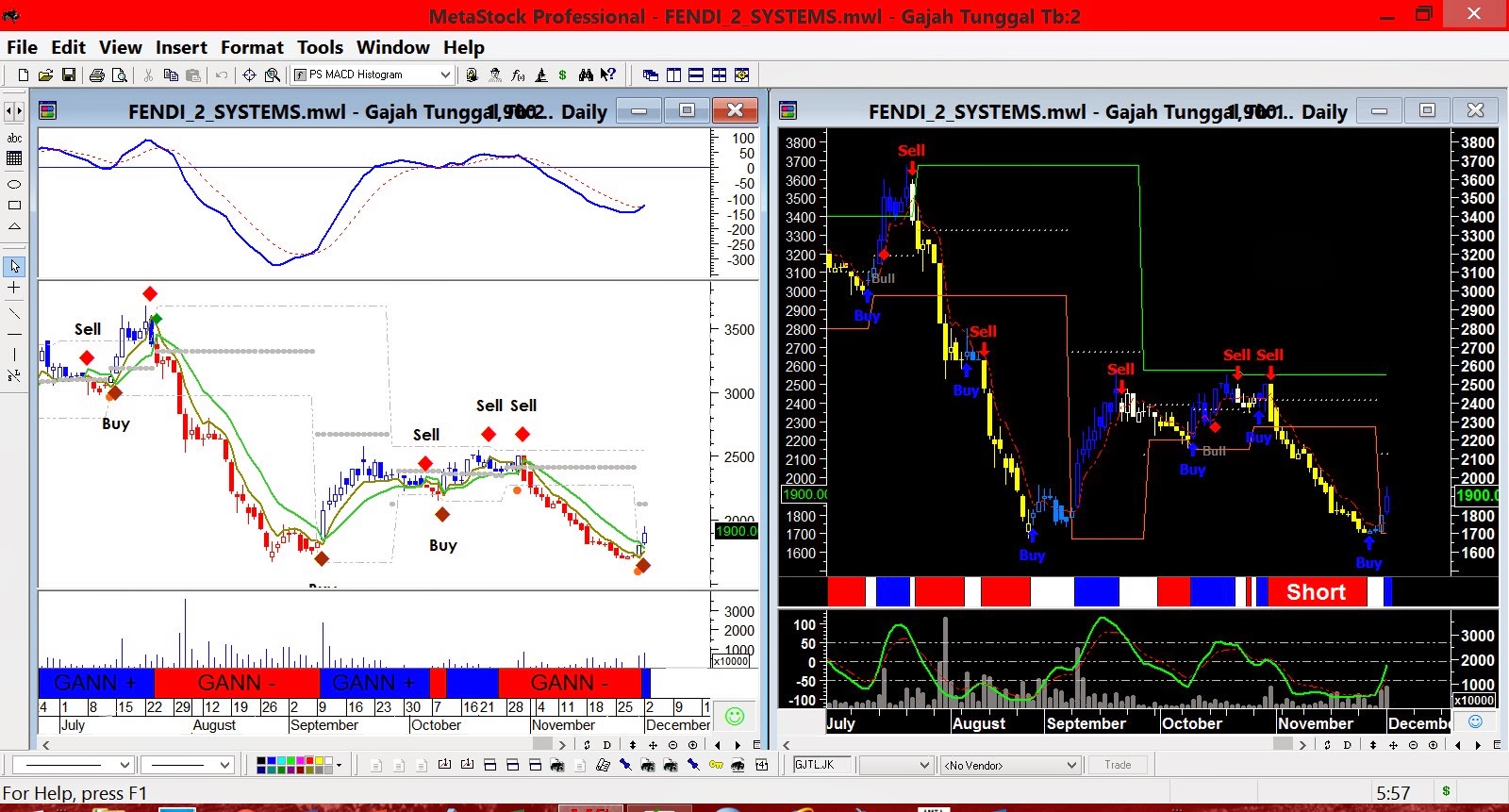This screenshot has height=812, width=1509.
Task: Click the side toolbar expand arrows icon
Action: [14, 111]
